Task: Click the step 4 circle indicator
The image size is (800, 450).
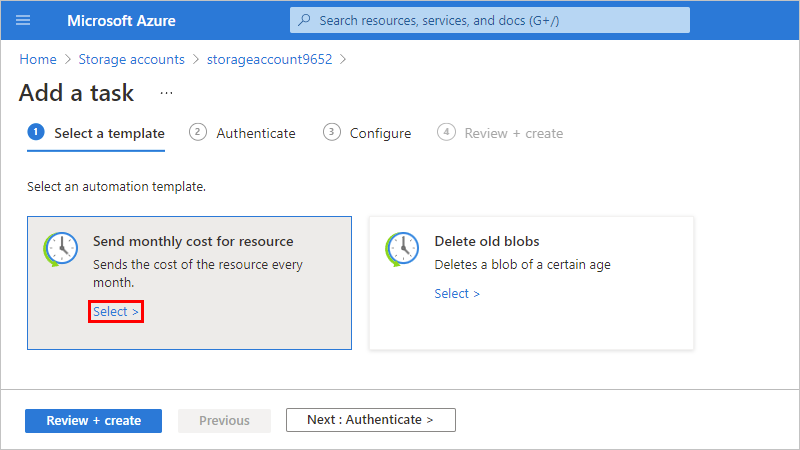Action: pyautogui.click(x=446, y=132)
